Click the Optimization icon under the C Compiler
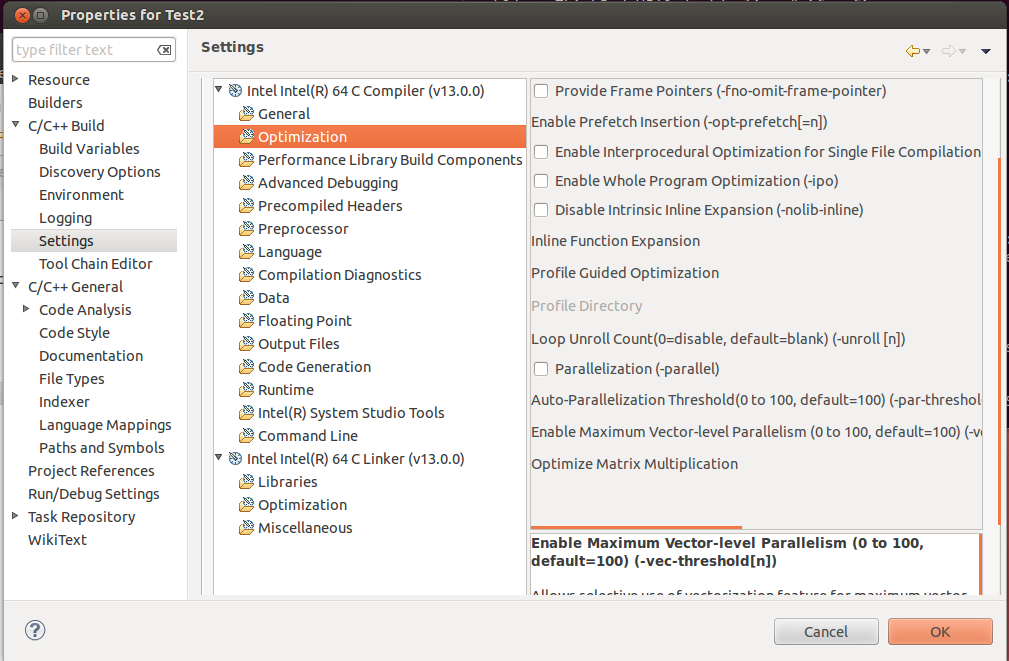Viewport: 1009px width, 661px height. click(246, 136)
